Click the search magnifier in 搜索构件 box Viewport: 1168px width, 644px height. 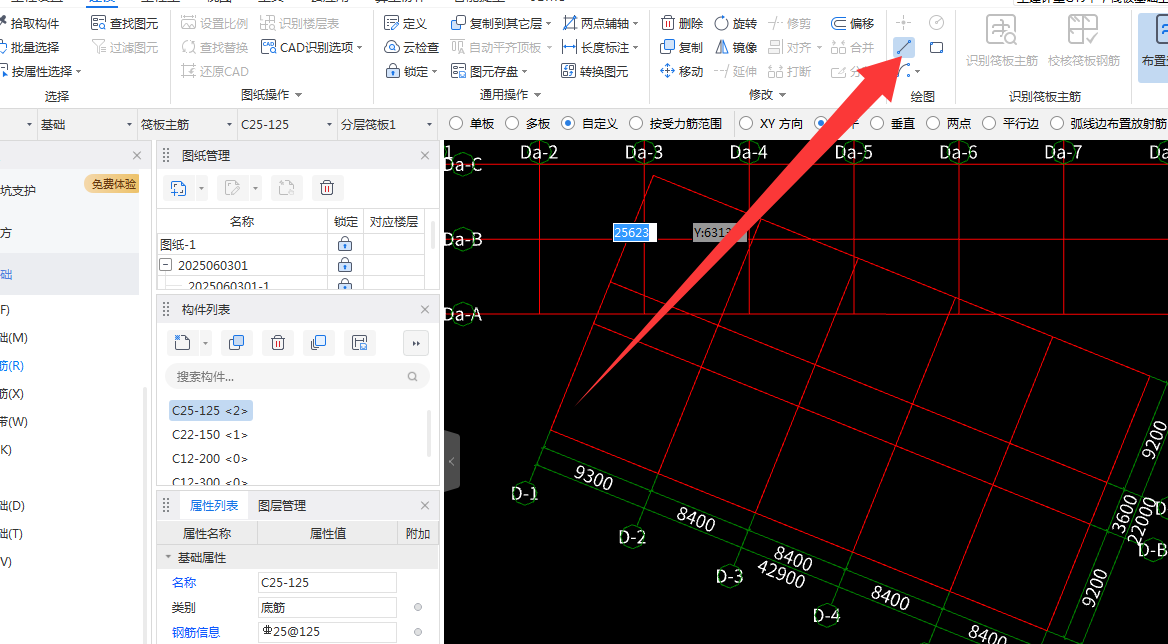(413, 377)
